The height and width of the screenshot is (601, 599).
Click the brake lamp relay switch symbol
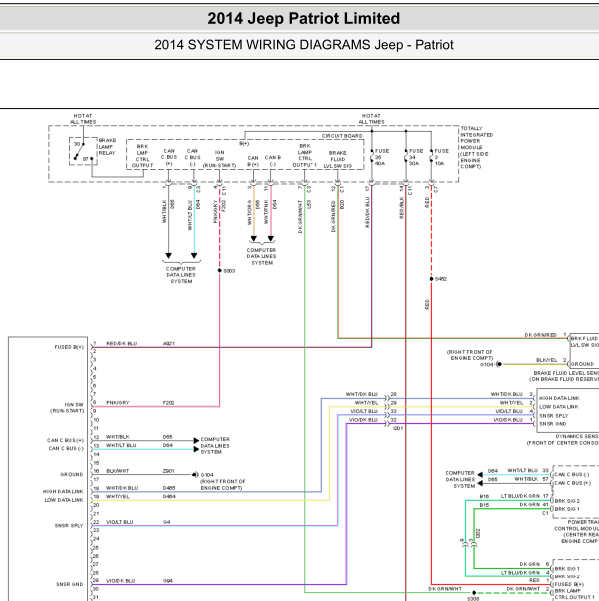pyautogui.click(x=83, y=151)
